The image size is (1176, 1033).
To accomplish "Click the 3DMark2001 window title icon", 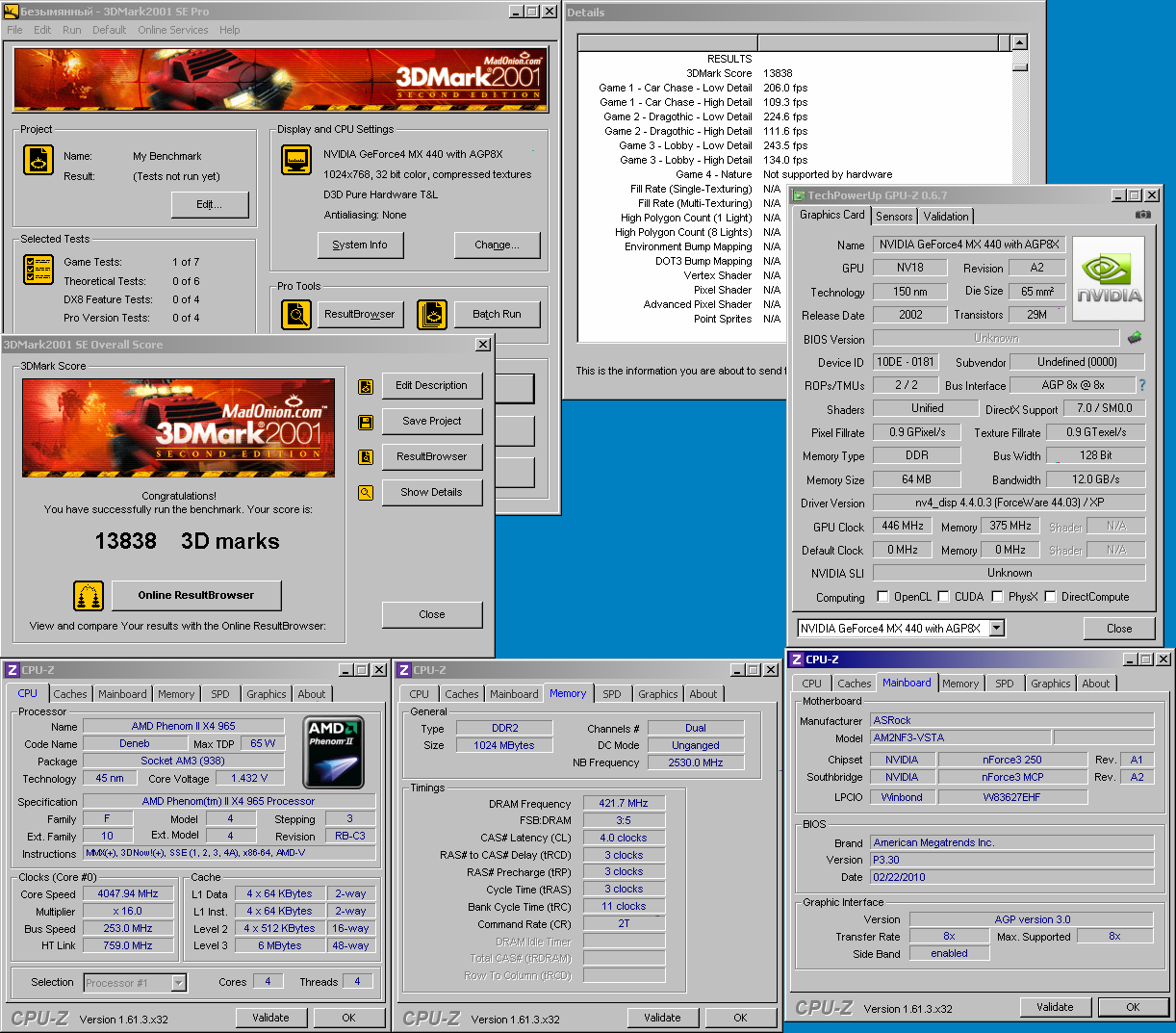I will [x=12, y=12].
